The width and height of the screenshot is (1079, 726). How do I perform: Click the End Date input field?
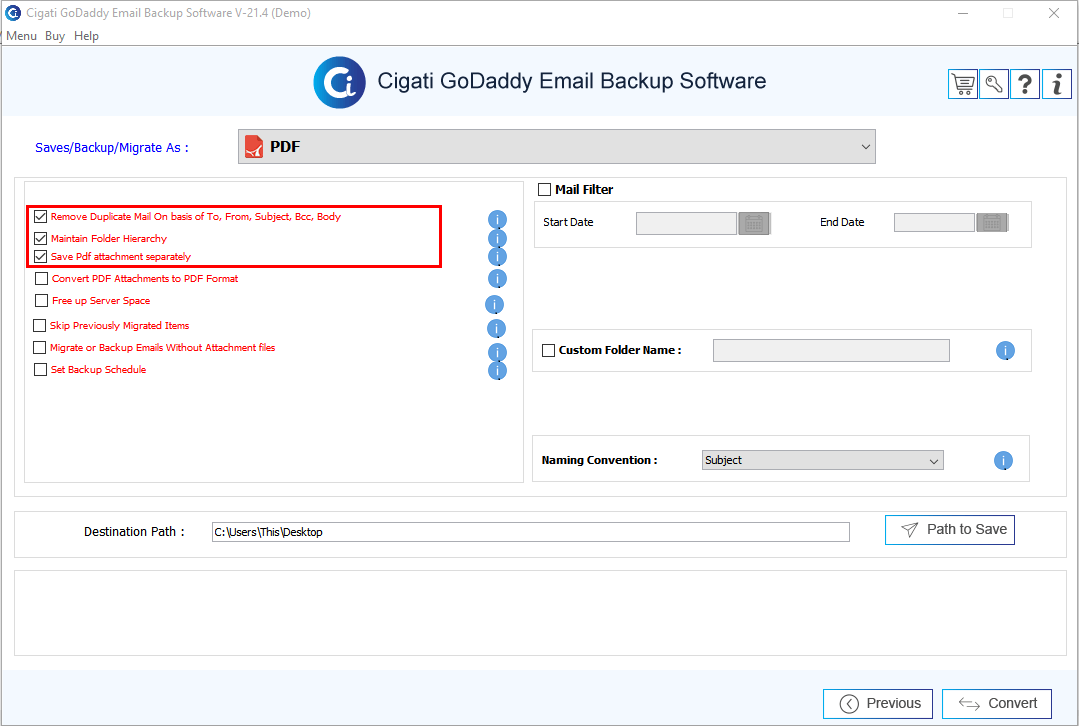point(934,222)
